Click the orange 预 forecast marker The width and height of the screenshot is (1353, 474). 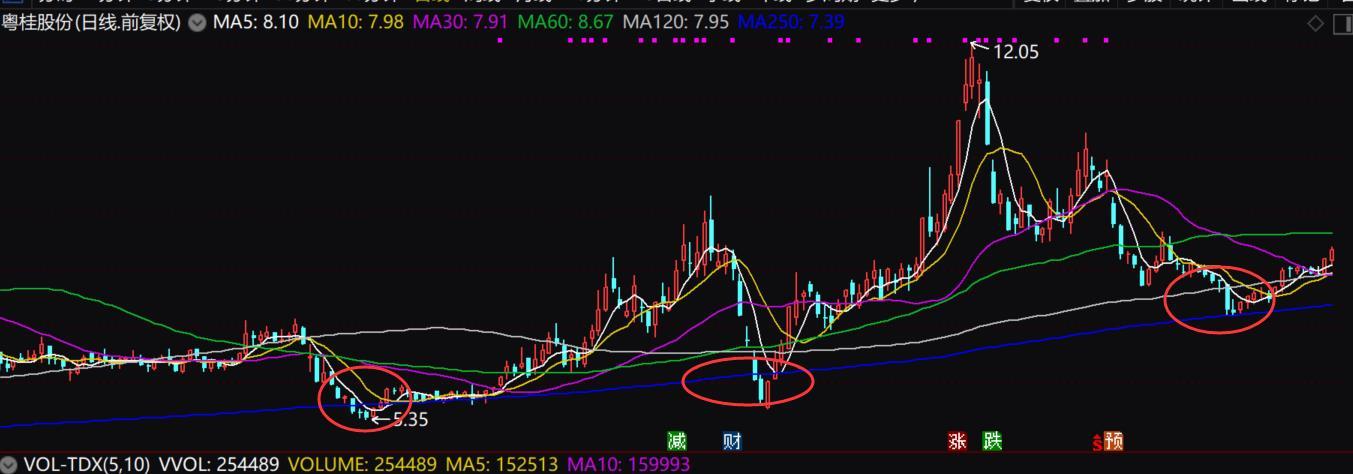point(1112,441)
